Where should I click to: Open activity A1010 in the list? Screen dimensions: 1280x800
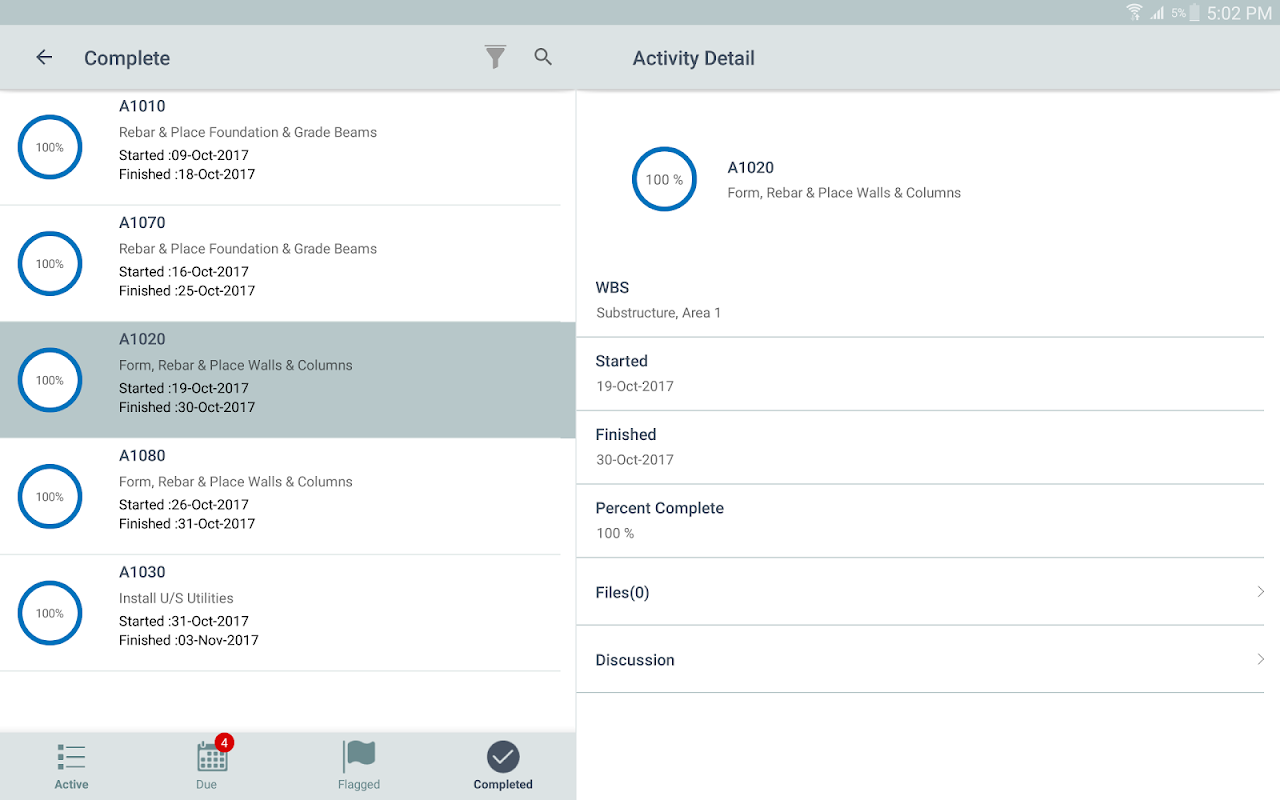coord(280,147)
